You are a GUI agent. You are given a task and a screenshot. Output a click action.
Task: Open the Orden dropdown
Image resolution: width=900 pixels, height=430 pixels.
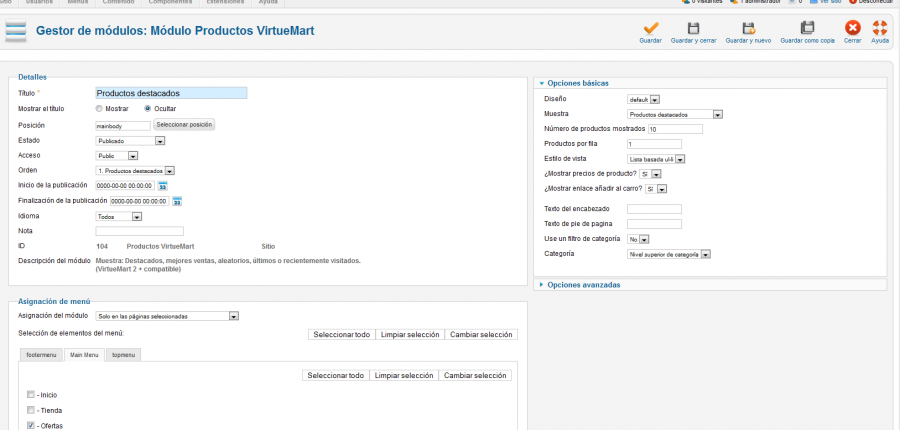click(135, 171)
